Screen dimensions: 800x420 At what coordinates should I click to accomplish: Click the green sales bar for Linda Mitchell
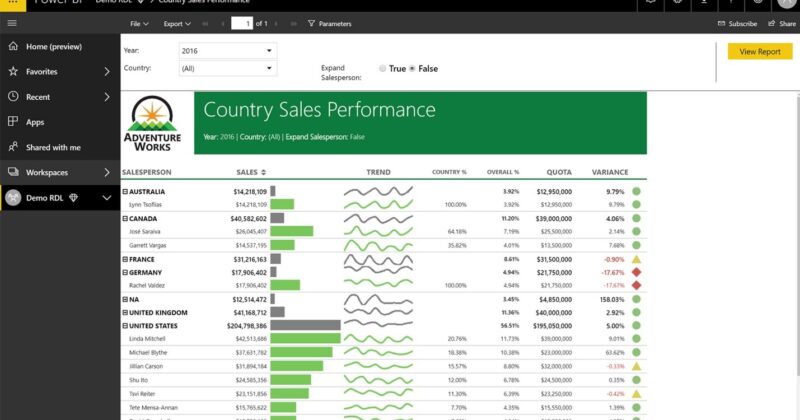305,338
